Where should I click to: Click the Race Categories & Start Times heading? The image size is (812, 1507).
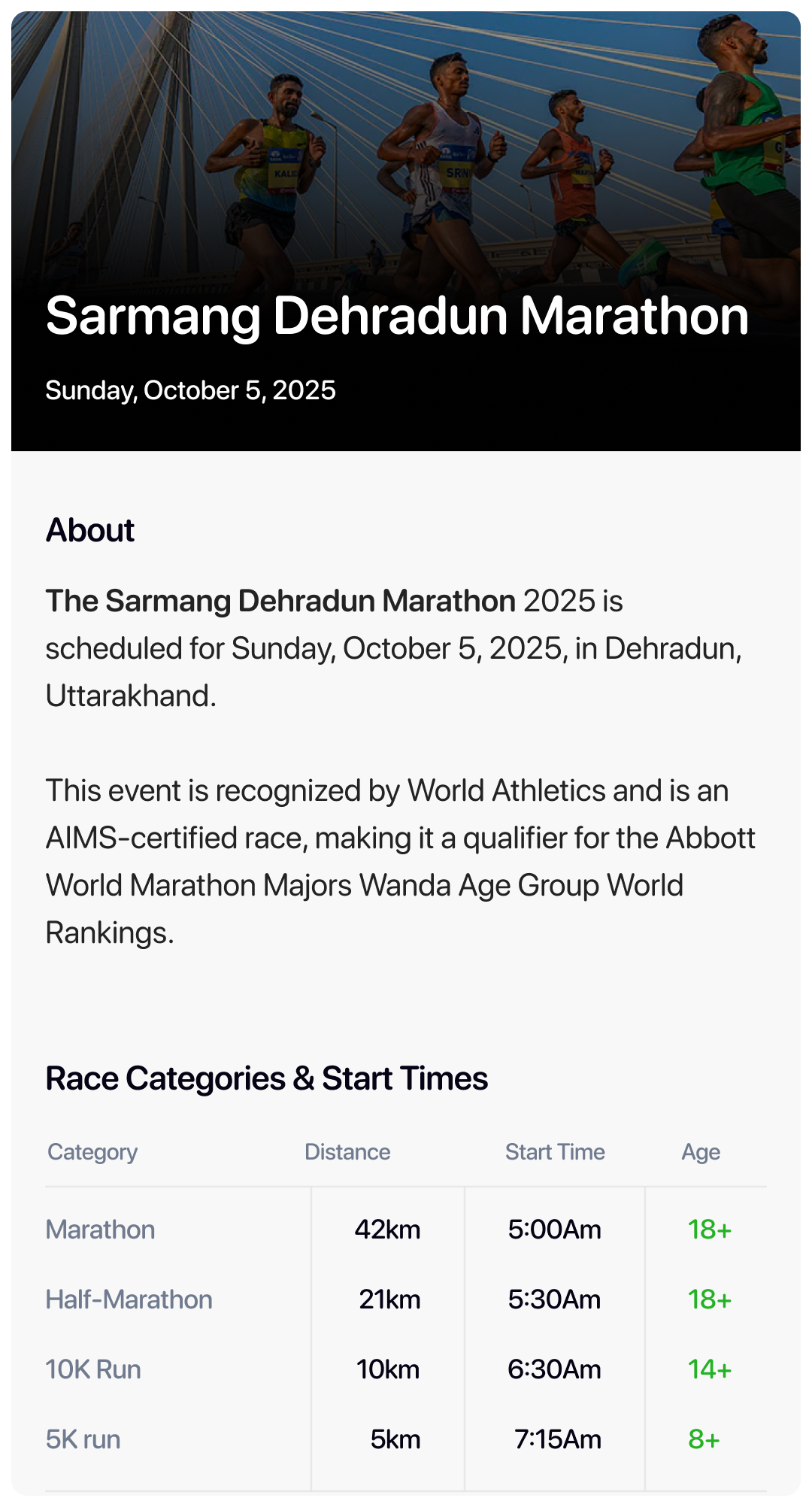point(267,1079)
